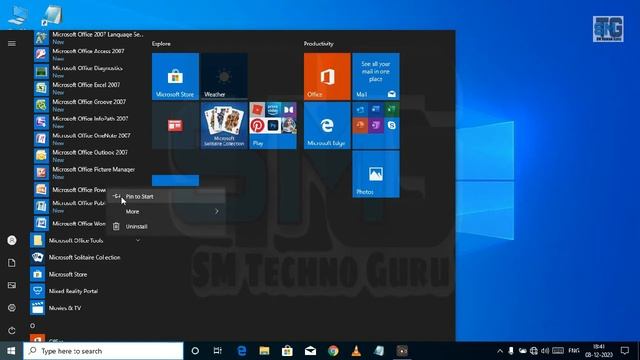Launch Microsoft Office Word entry
The width and height of the screenshot is (640, 360).
69,223
